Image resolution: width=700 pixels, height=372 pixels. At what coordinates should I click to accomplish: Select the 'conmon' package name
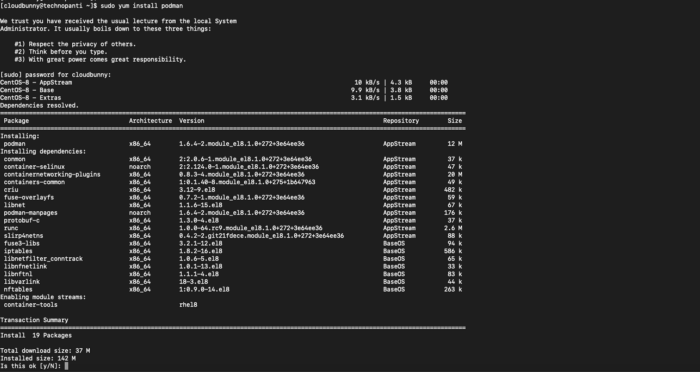click(x=14, y=159)
